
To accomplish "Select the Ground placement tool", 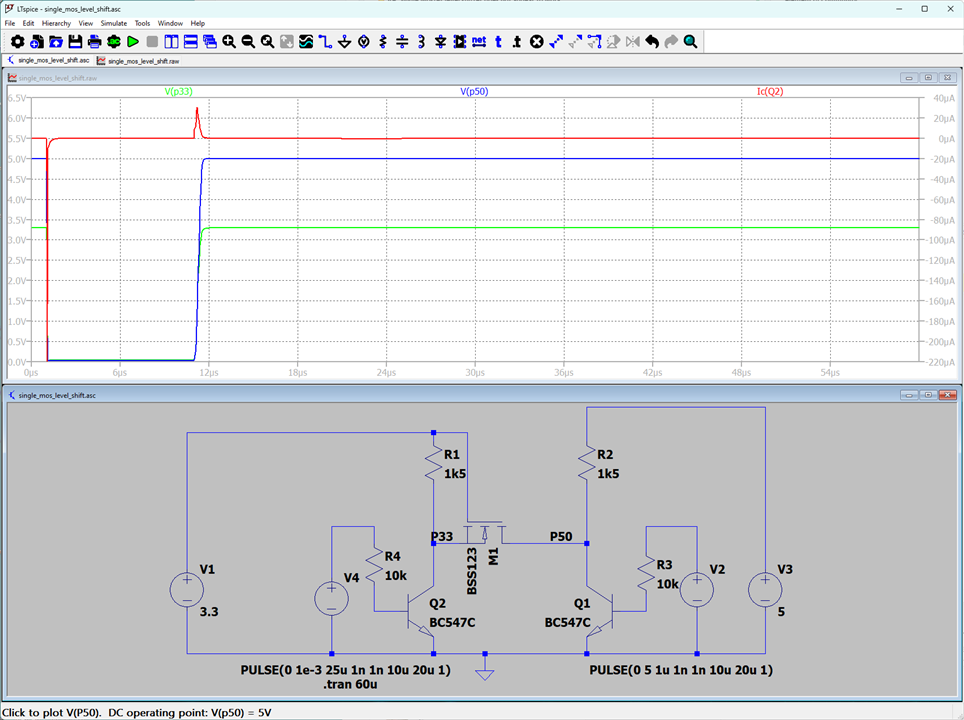I will tap(344, 42).
